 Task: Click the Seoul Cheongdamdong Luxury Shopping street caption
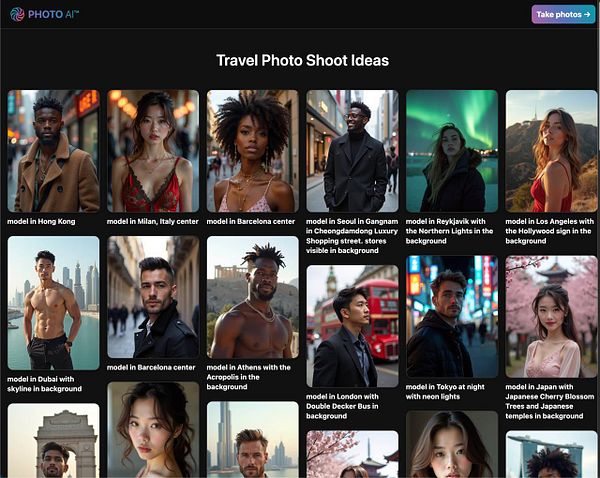pyautogui.click(x=352, y=236)
